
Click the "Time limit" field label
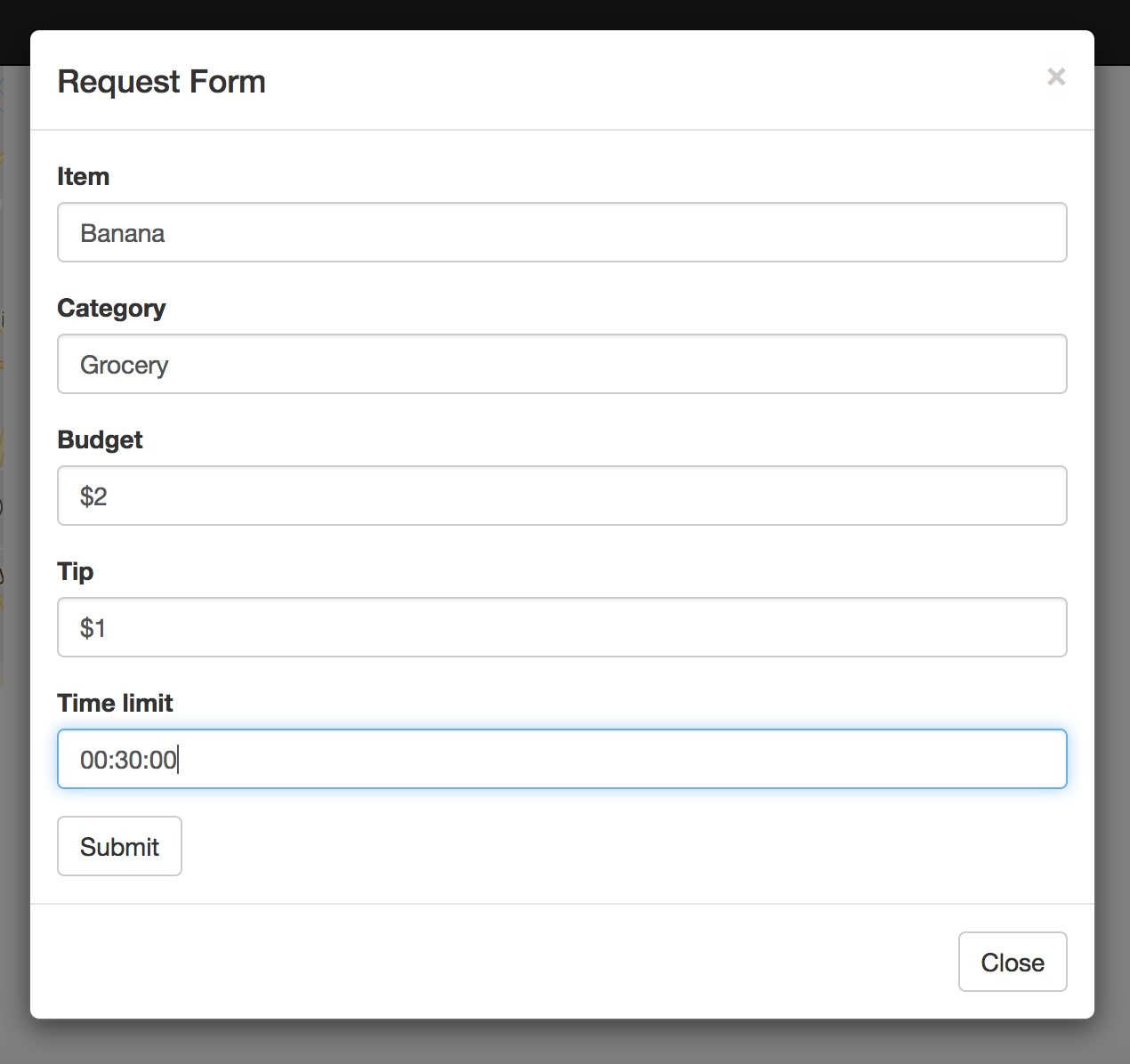(x=115, y=703)
